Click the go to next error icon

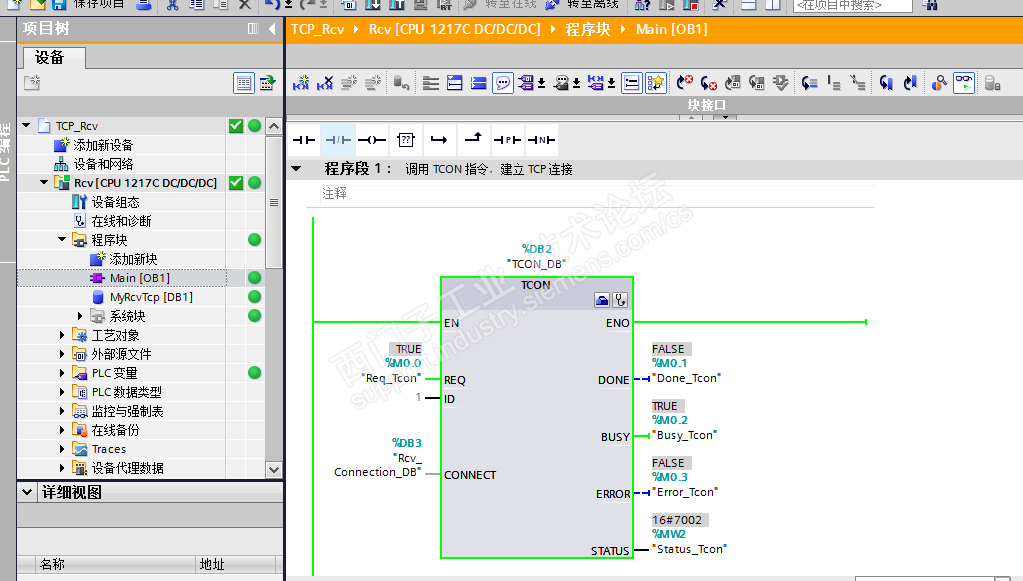(x=709, y=83)
